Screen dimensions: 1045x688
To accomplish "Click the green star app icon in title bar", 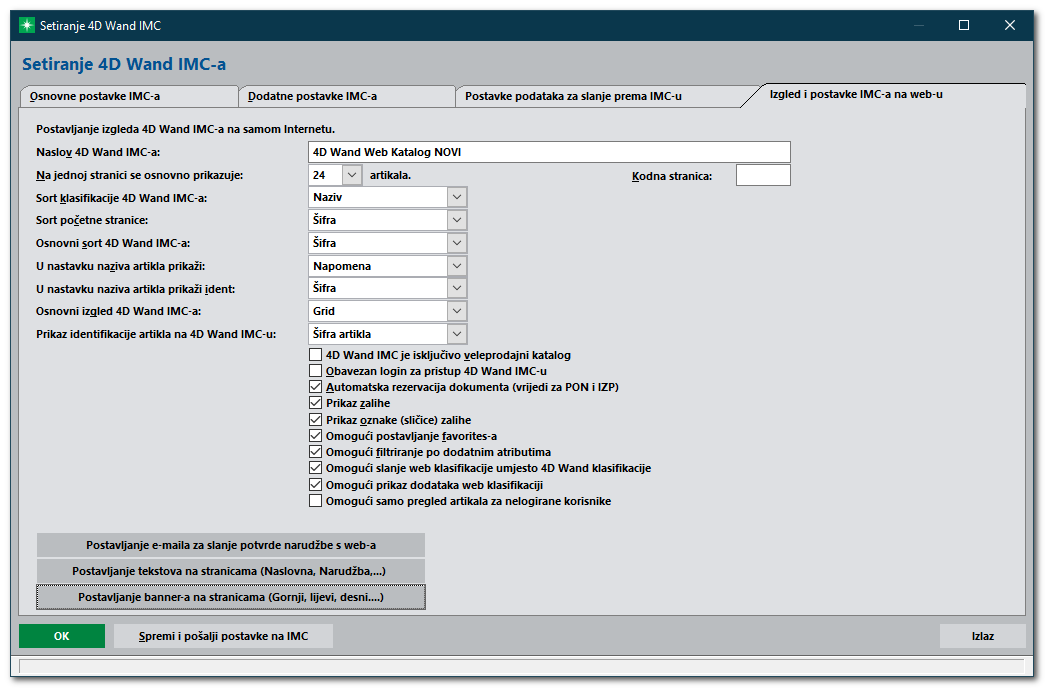I will tap(27, 25).
